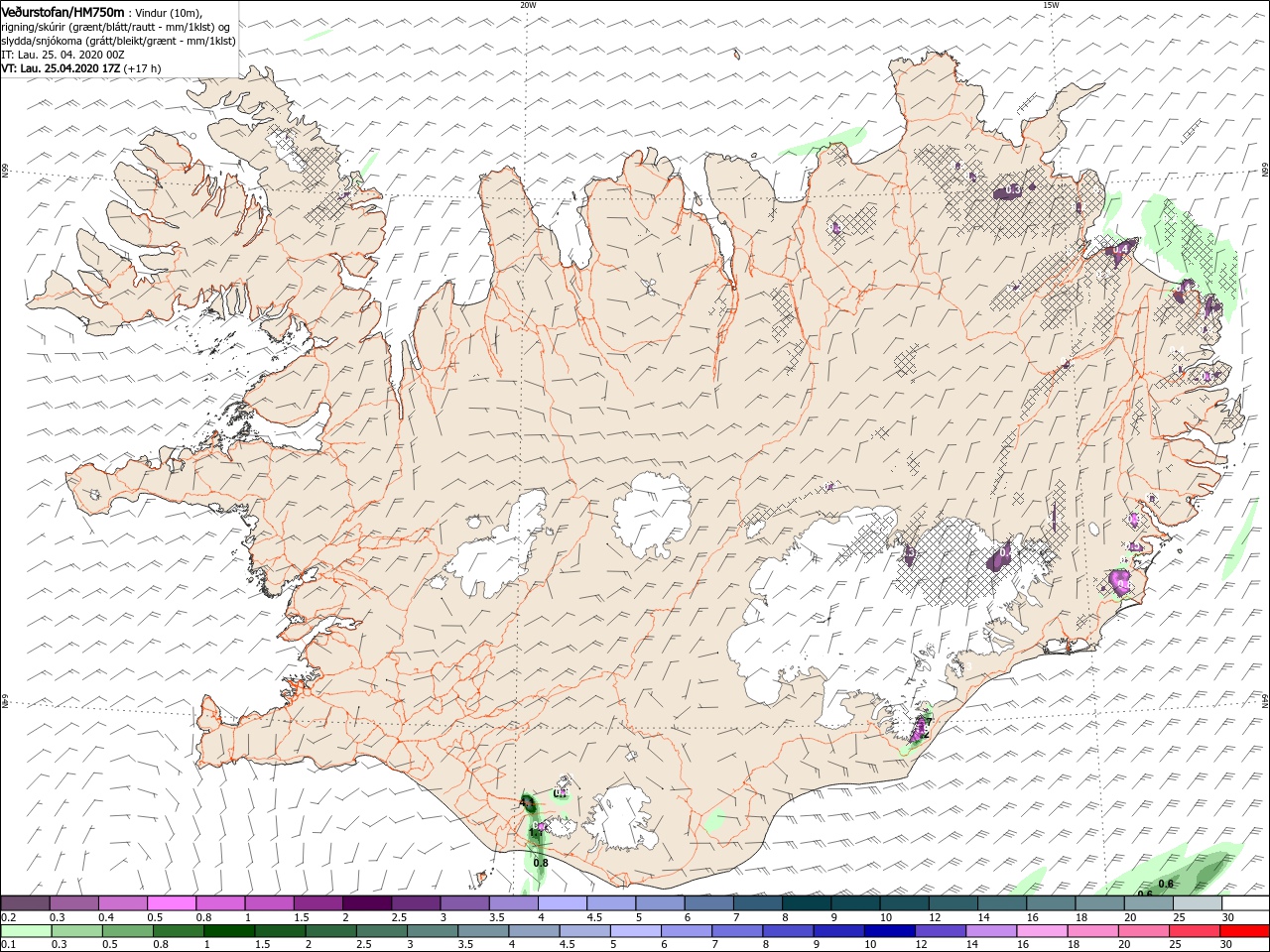The width and height of the screenshot is (1270, 952).
Task: Click the title text Veðurstofan/HM750m
Action: [x=63, y=11]
